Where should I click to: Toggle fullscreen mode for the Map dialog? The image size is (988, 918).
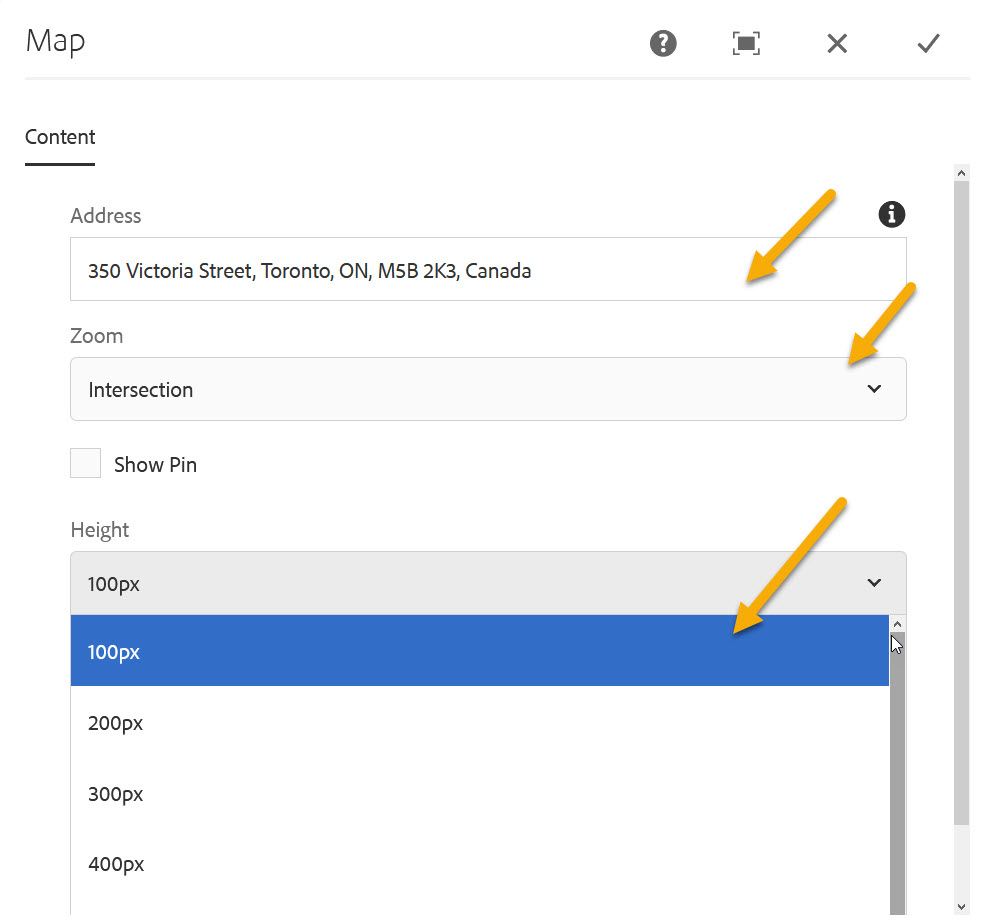(746, 43)
